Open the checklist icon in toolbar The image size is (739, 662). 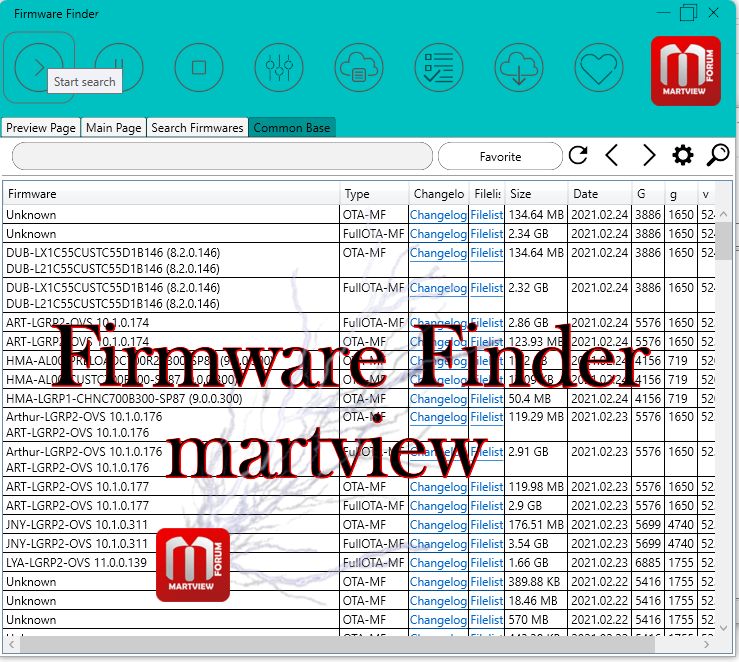pyautogui.click(x=439, y=67)
